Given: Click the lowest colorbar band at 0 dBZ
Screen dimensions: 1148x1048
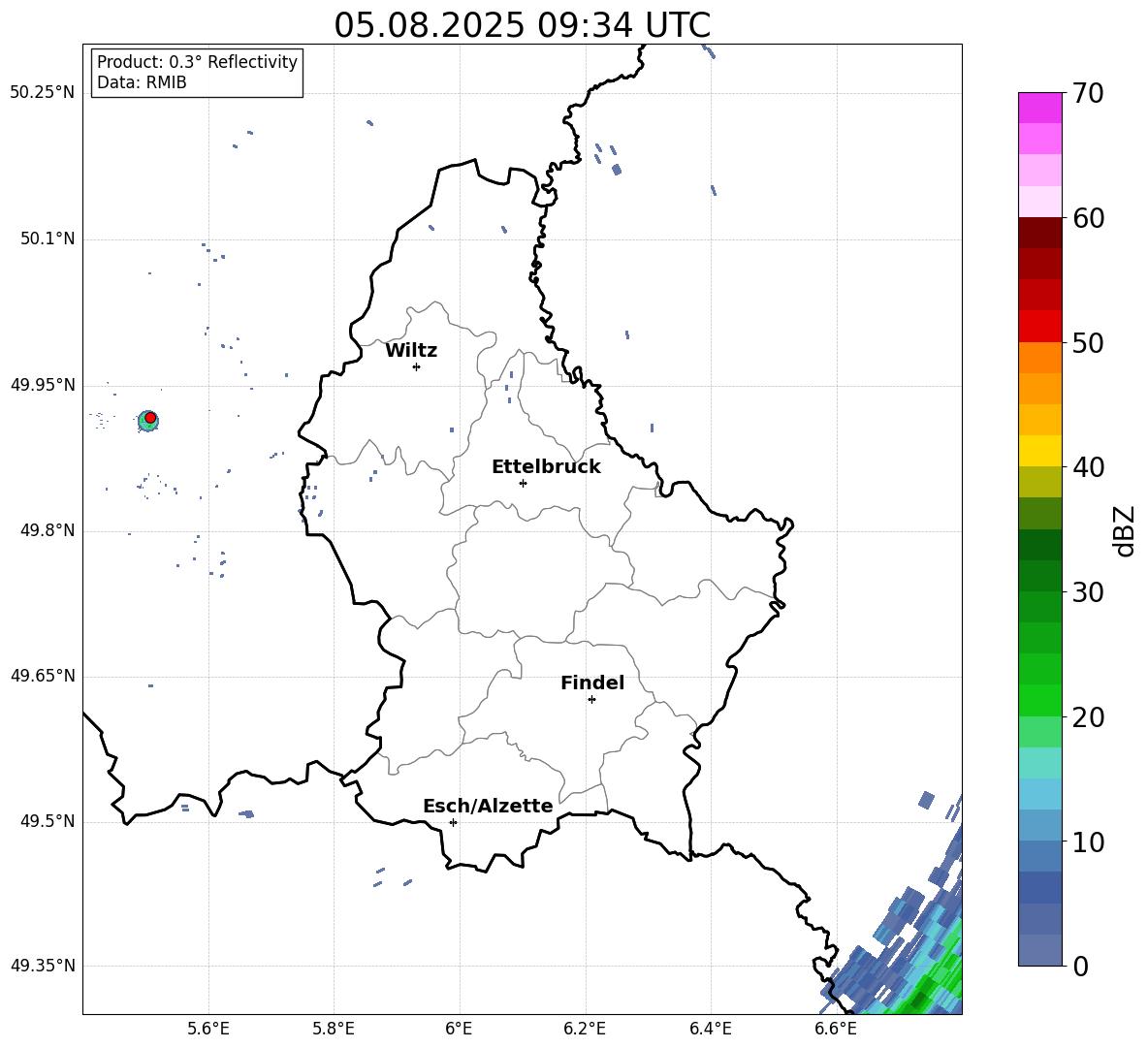Looking at the screenshot, I should tap(1039, 950).
